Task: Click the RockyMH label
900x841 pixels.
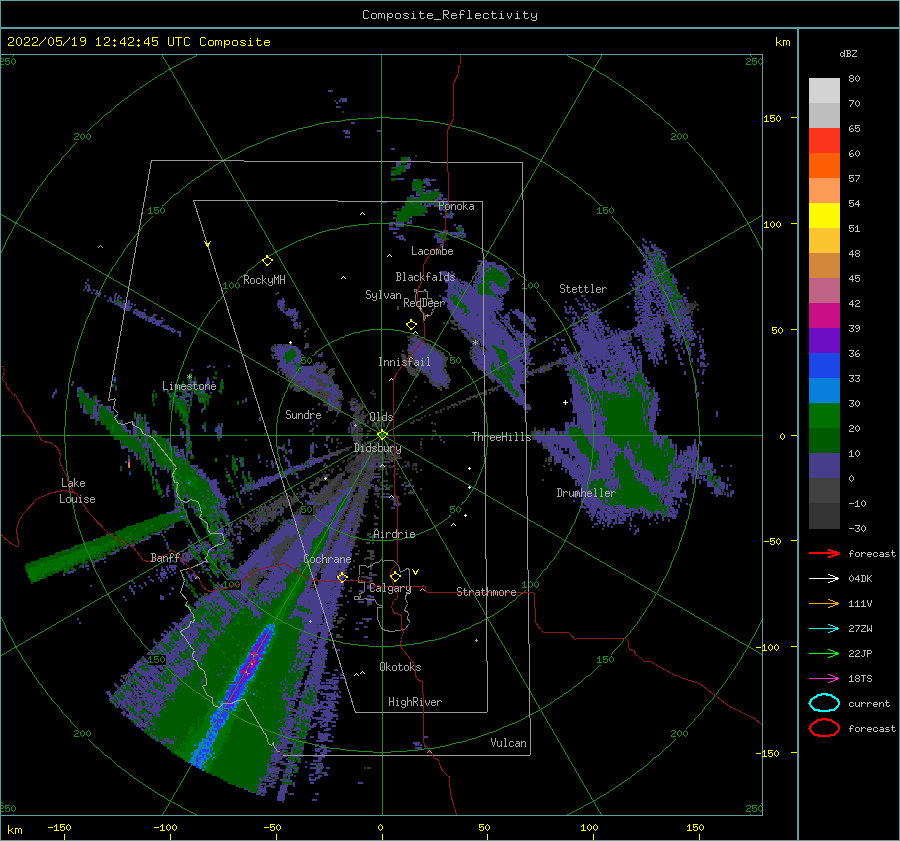Action: 264,280
